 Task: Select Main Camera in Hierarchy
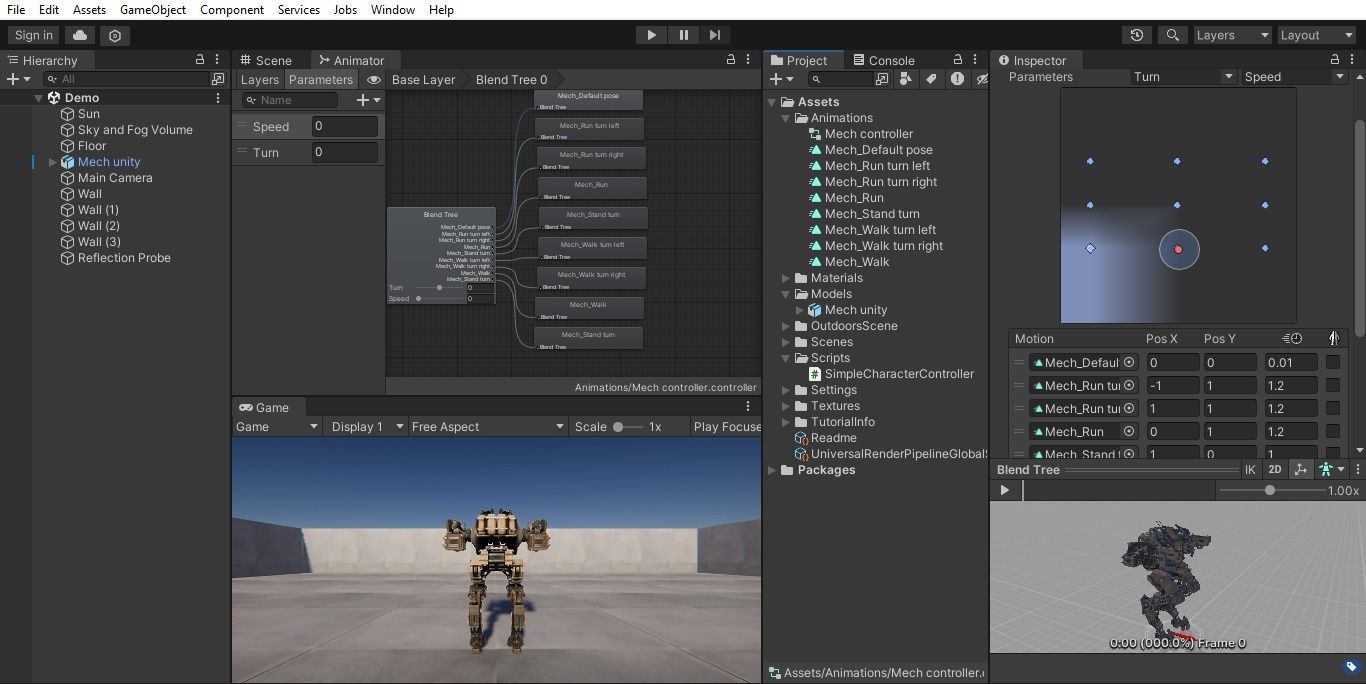[115, 178]
